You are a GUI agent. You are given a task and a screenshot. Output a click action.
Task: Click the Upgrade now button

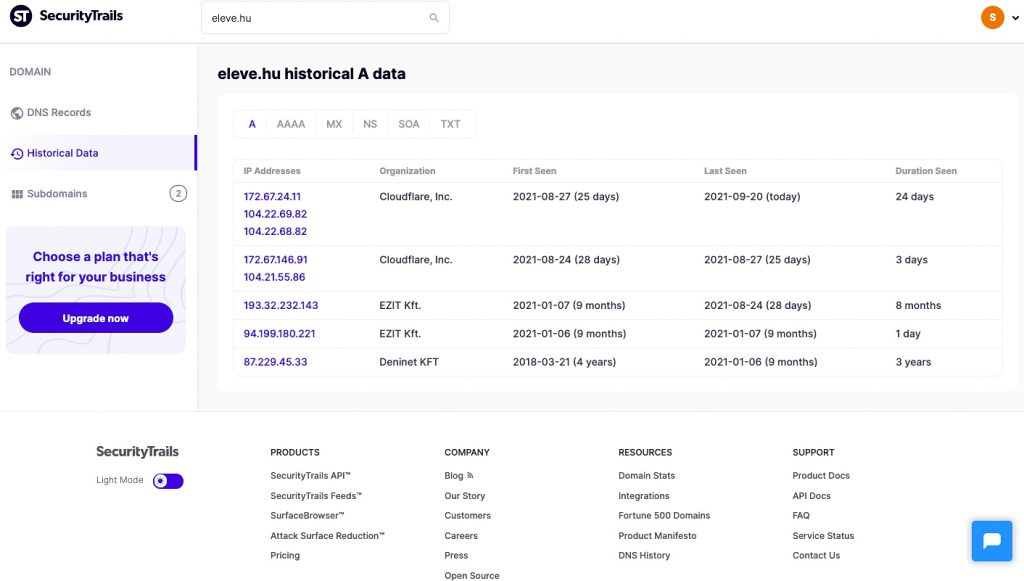tap(96, 318)
